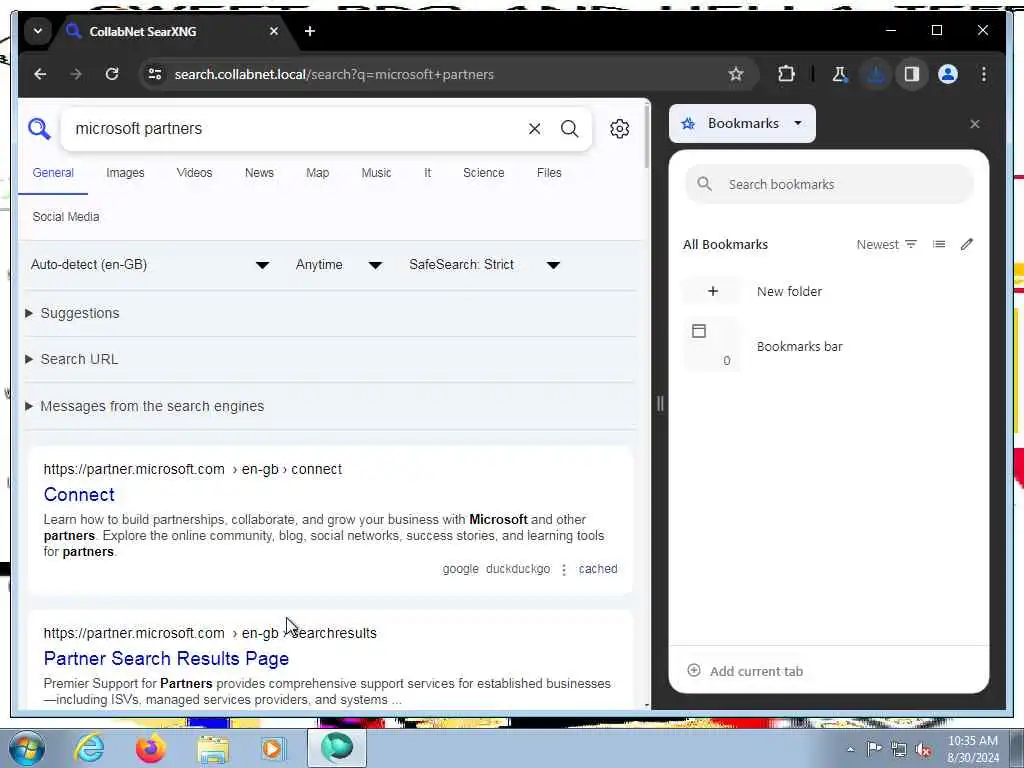Screen dimensions: 1024x768
Task: Open the Anytime time range dropdown
Action: tap(339, 264)
